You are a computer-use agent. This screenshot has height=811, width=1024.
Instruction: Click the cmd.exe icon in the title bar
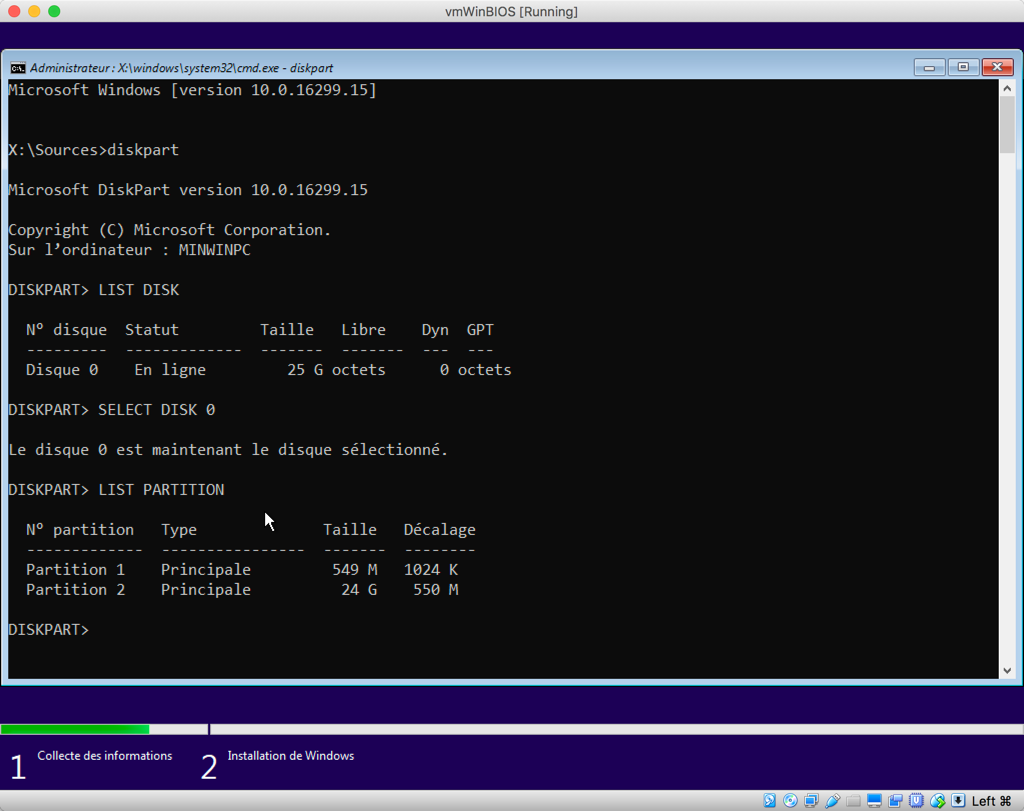tap(18, 68)
